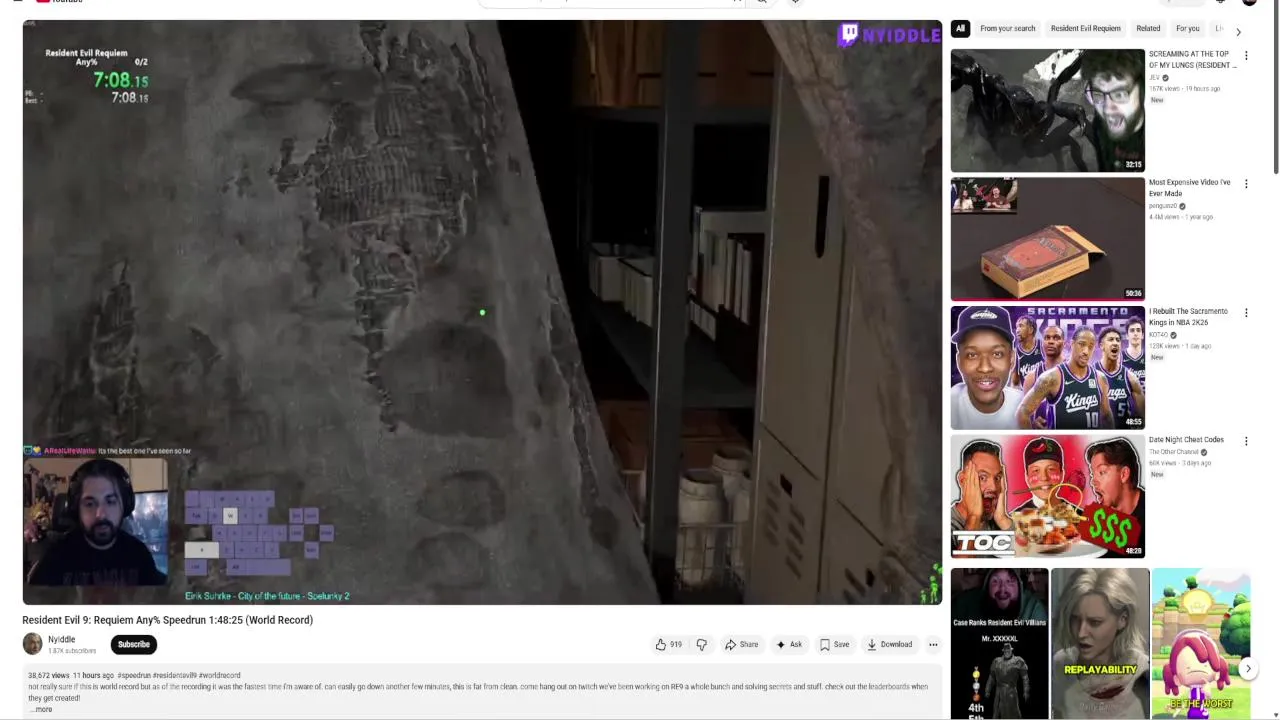Select the From your search chip
Image resolution: width=1280 pixels, height=720 pixels.
coord(1007,29)
